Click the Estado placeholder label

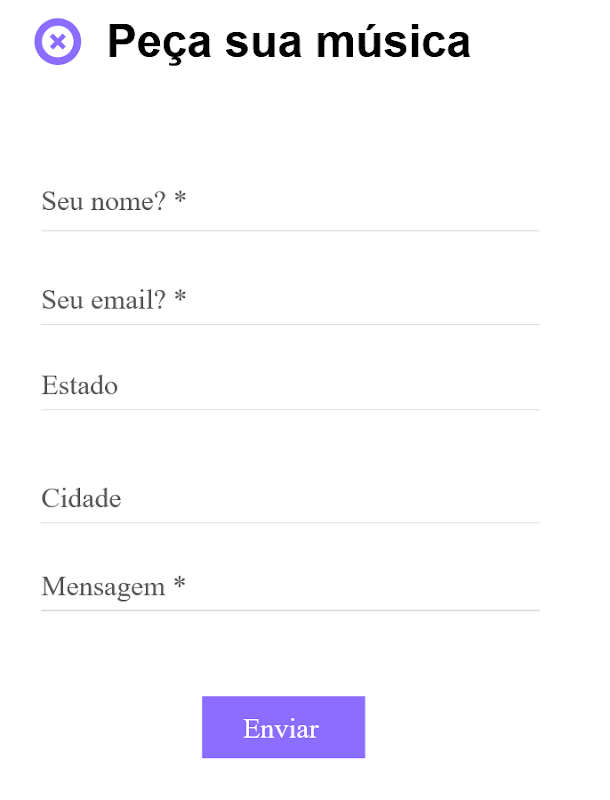coord(80,386)
